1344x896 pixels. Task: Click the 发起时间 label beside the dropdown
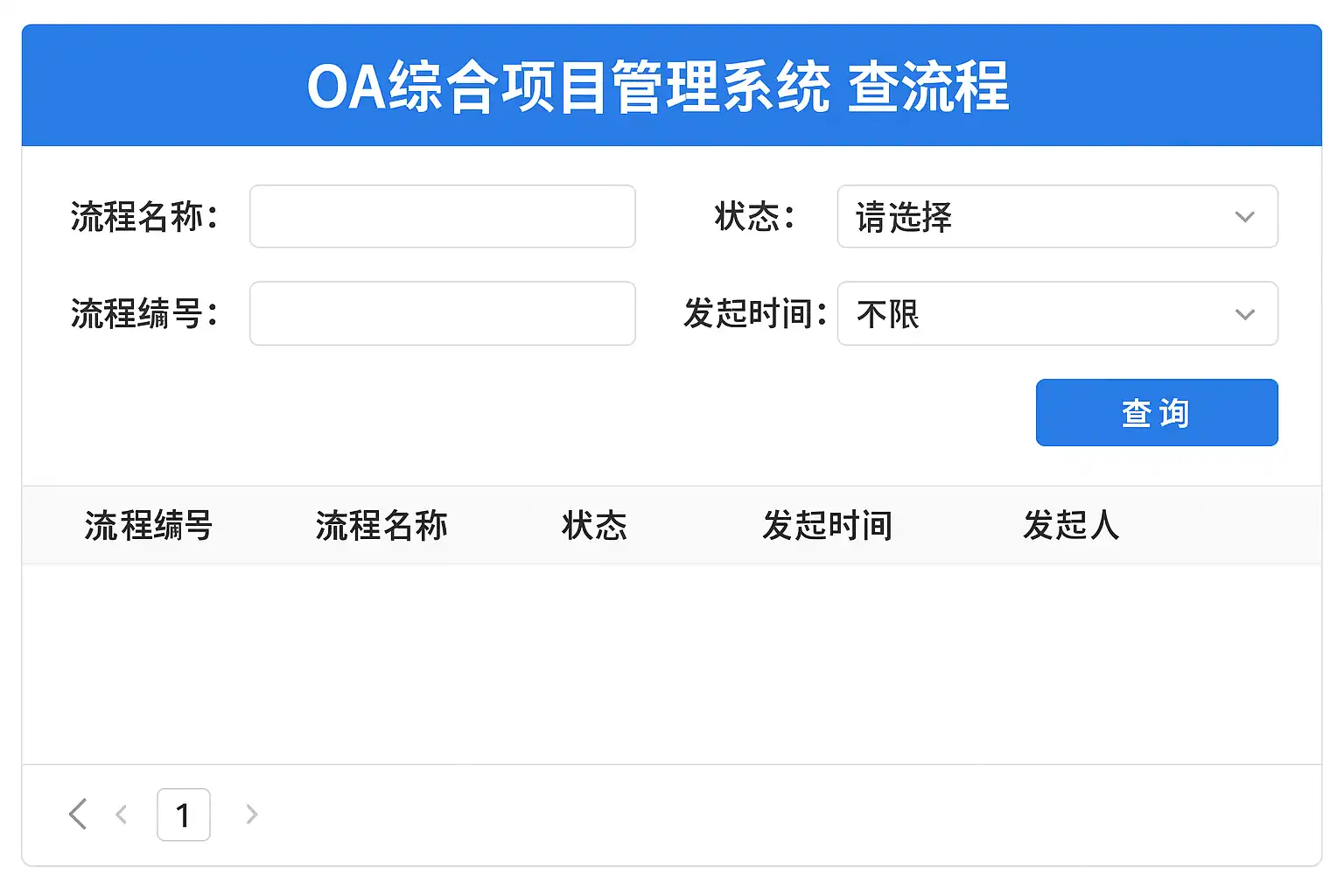coord(754,313)
